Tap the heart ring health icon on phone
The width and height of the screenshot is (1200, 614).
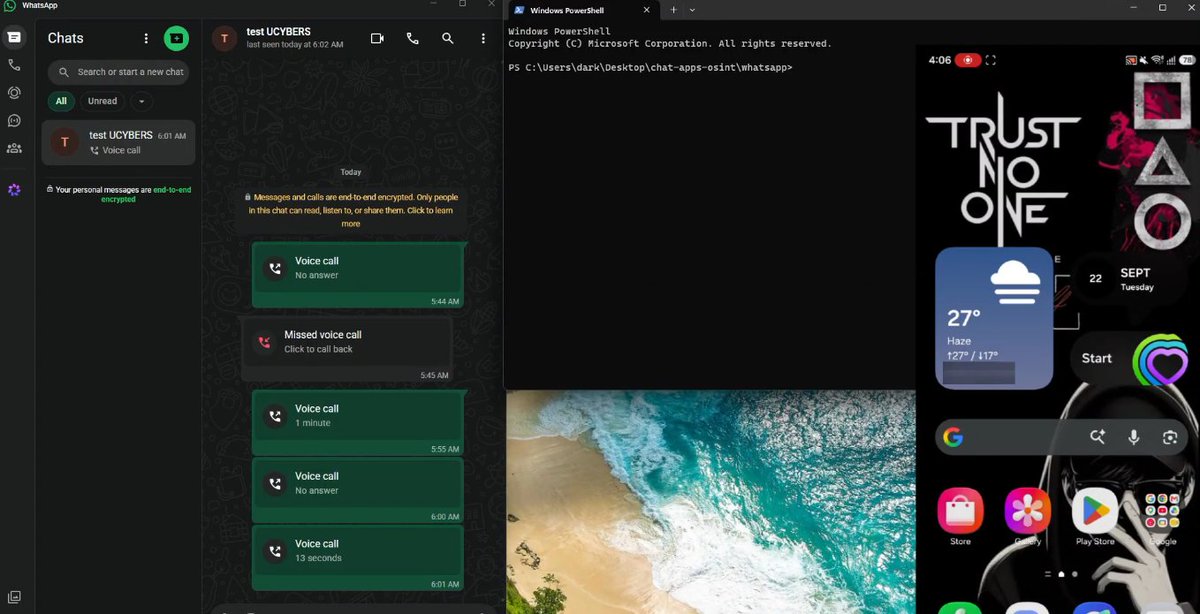pyautogui.click(x=1160, y=361)
